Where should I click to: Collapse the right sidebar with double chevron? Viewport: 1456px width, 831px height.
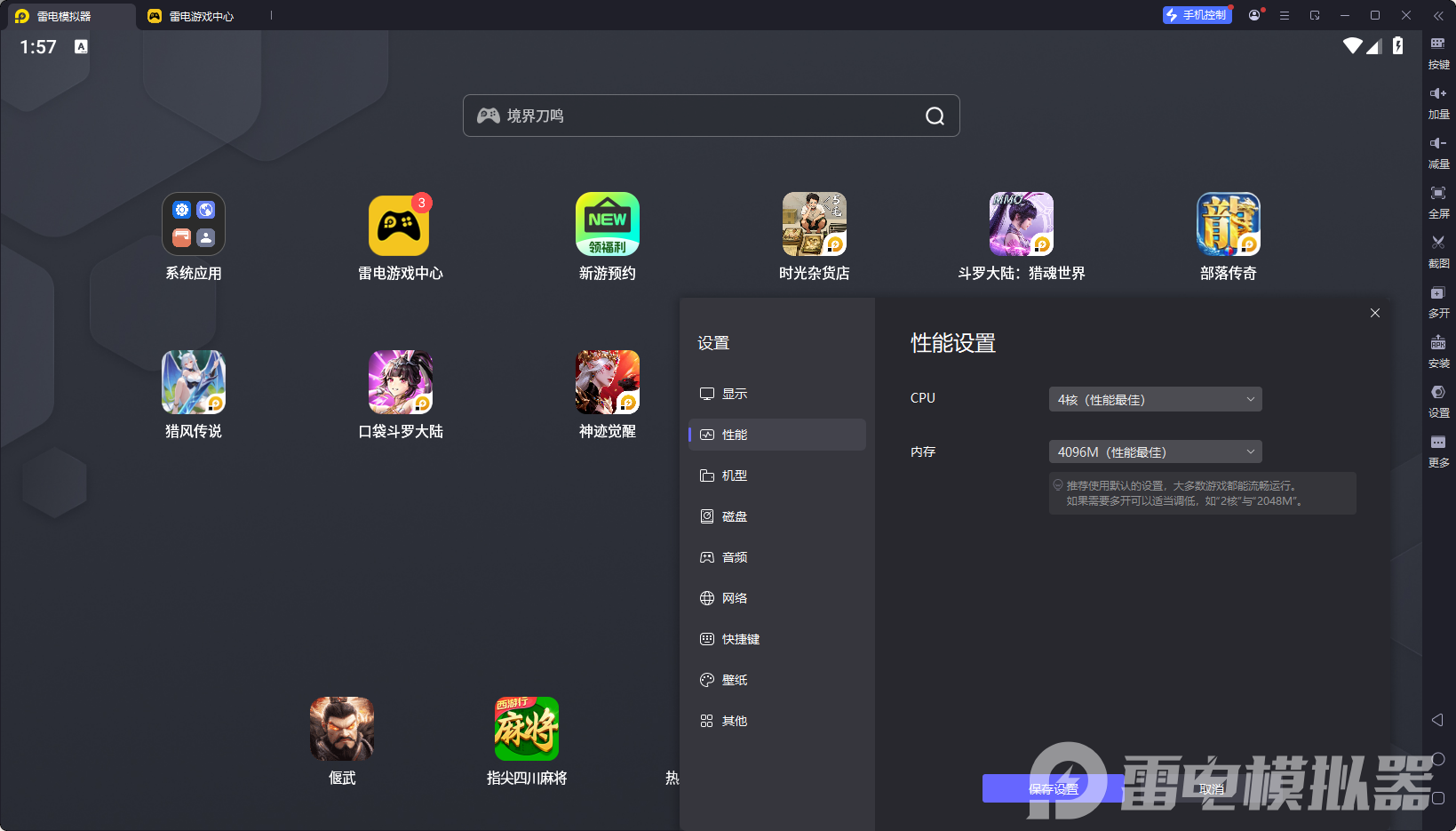click(1438, 15)
